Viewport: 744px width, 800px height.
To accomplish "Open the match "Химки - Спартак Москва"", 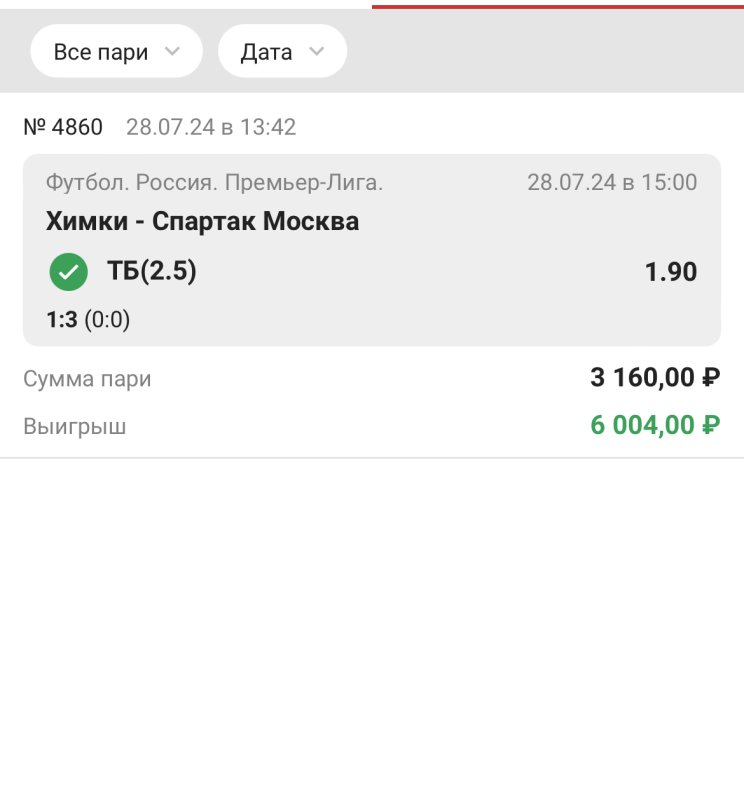I will click(x=202, y=221).
